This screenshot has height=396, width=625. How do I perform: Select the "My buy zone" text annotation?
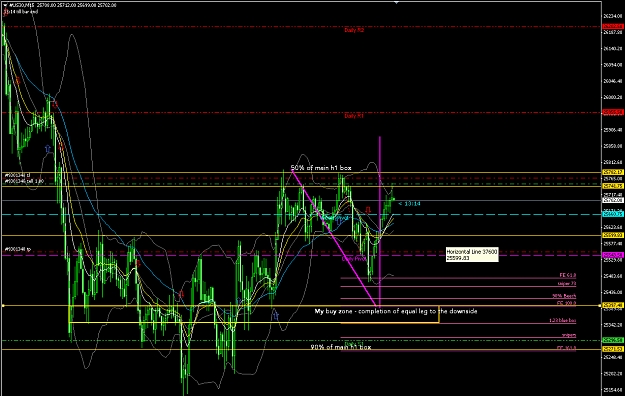(x=396, y=311)
